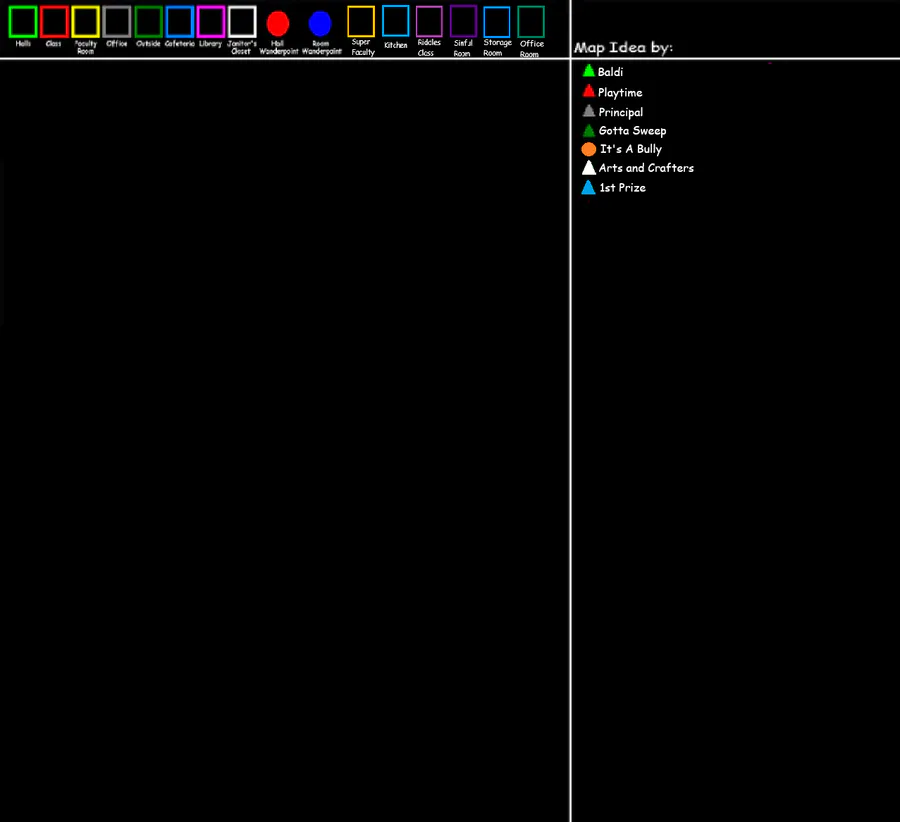Click the 'Super Faculty' label text
900x822 pixels.
tap(362, 47)
